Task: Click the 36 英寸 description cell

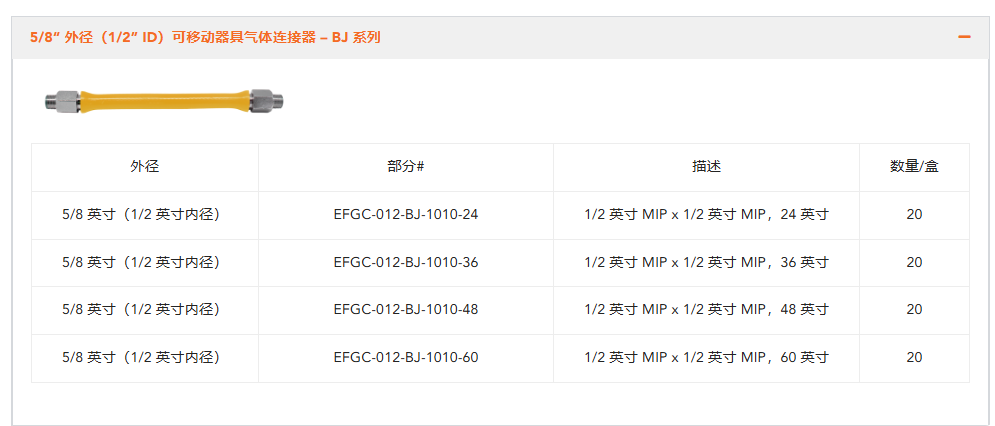Action: click(x=706, y=262)
